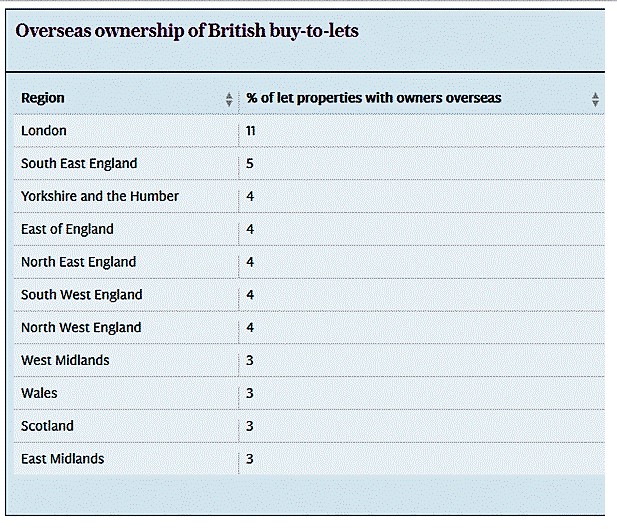
Task: Click South East England's value 5
Action: (x=250, y=163)
